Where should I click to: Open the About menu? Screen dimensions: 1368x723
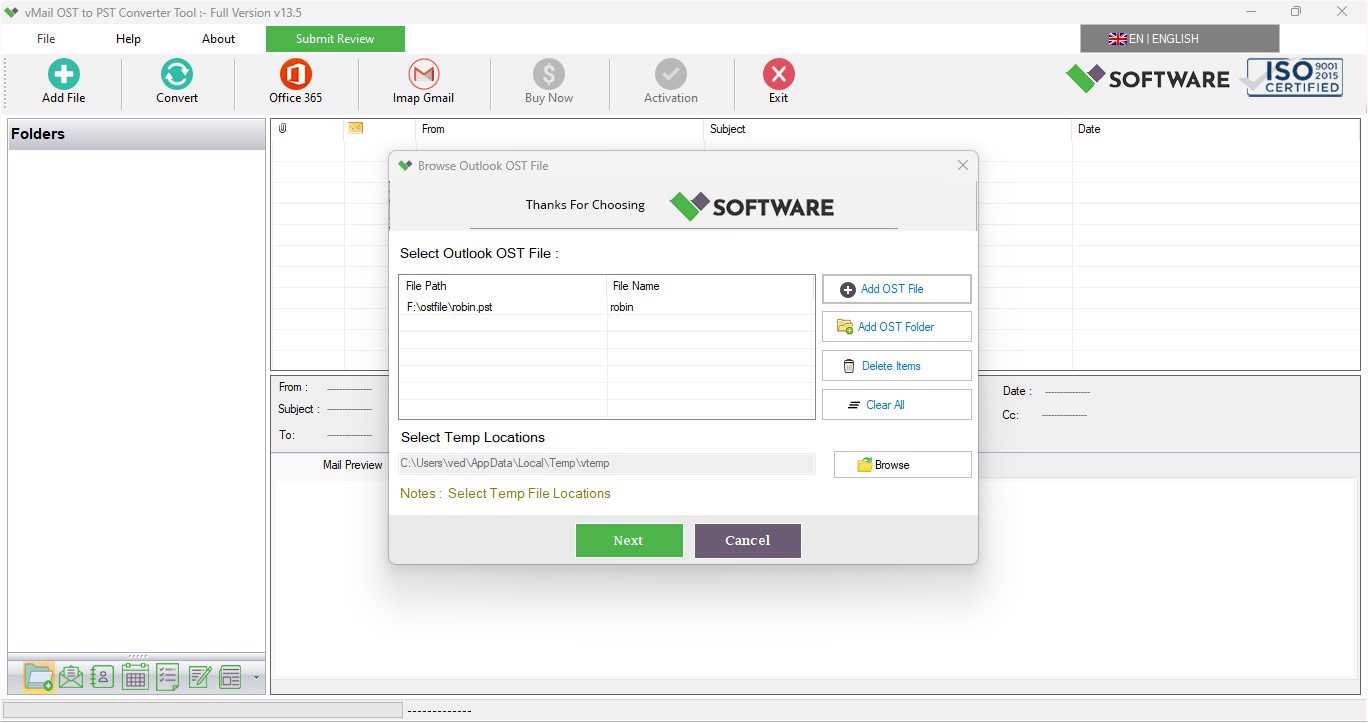(x=218, y=39)
